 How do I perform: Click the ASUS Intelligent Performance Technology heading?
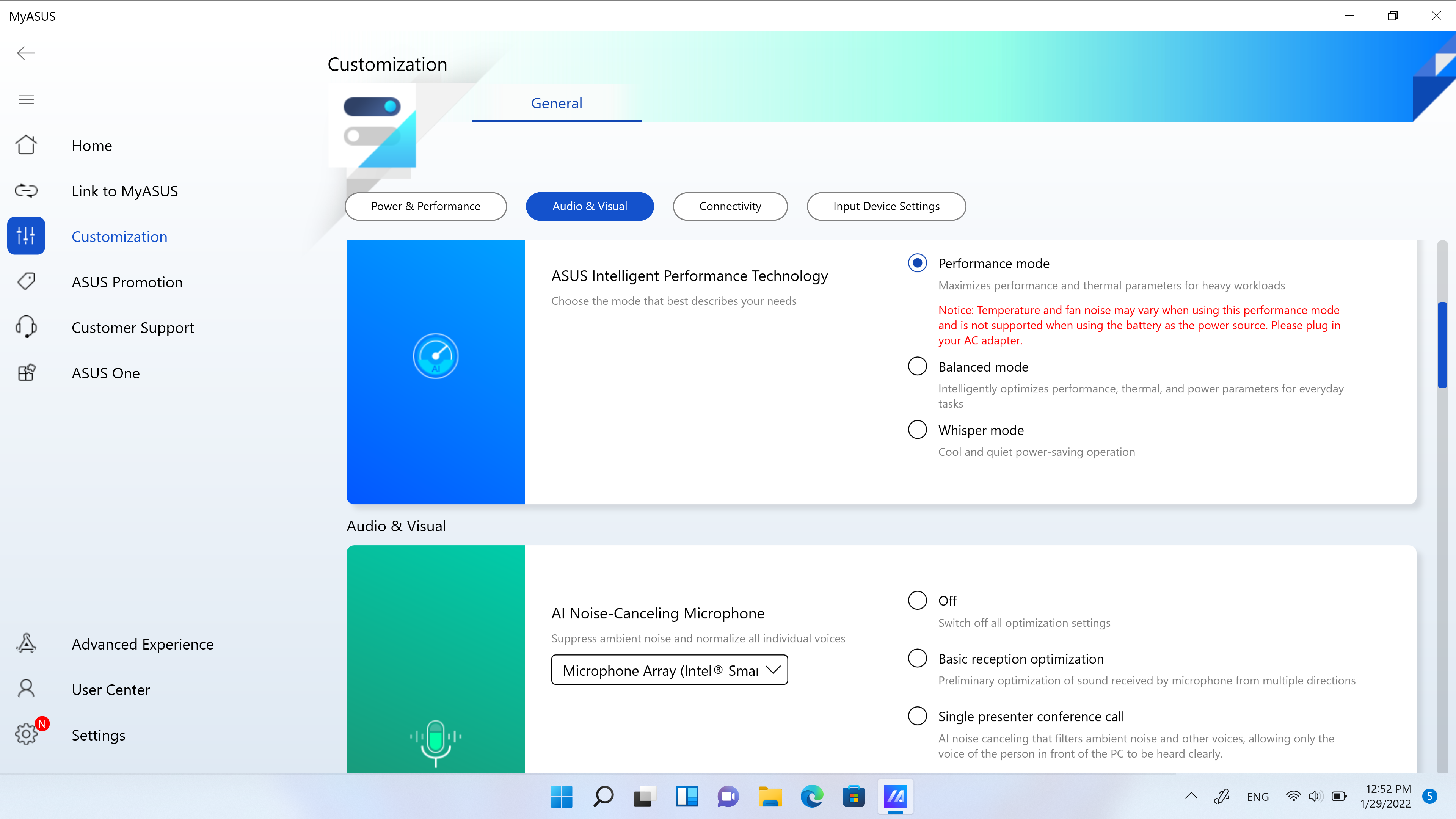pos(690,276)
